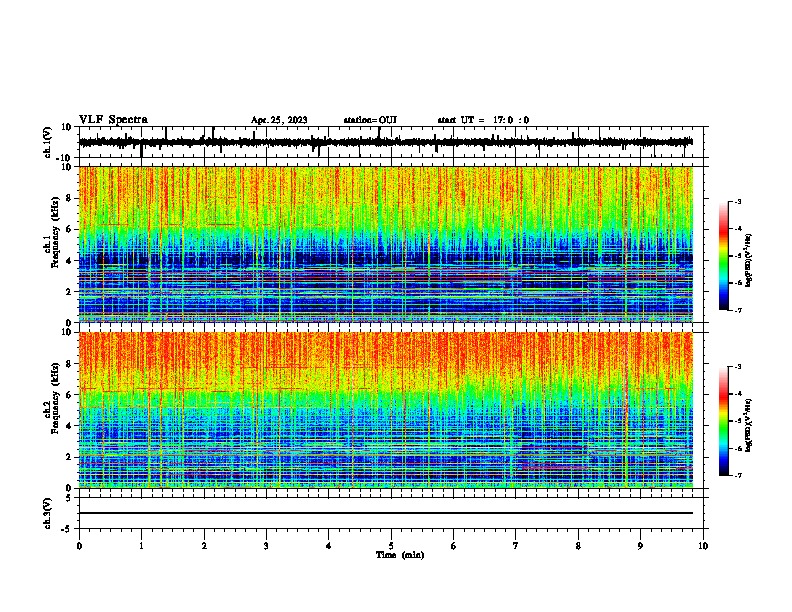This screenshot has width=792, height=612.
Task: Click time axis tick label "3"
Action: click(x=266, y=546)
